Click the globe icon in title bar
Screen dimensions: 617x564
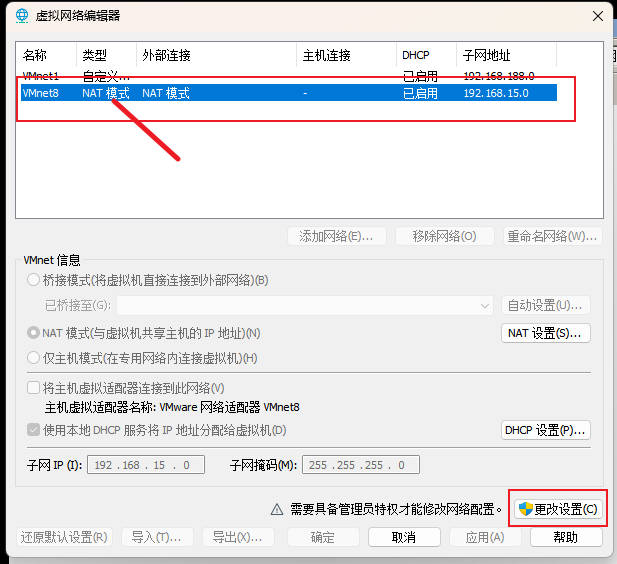22,15
